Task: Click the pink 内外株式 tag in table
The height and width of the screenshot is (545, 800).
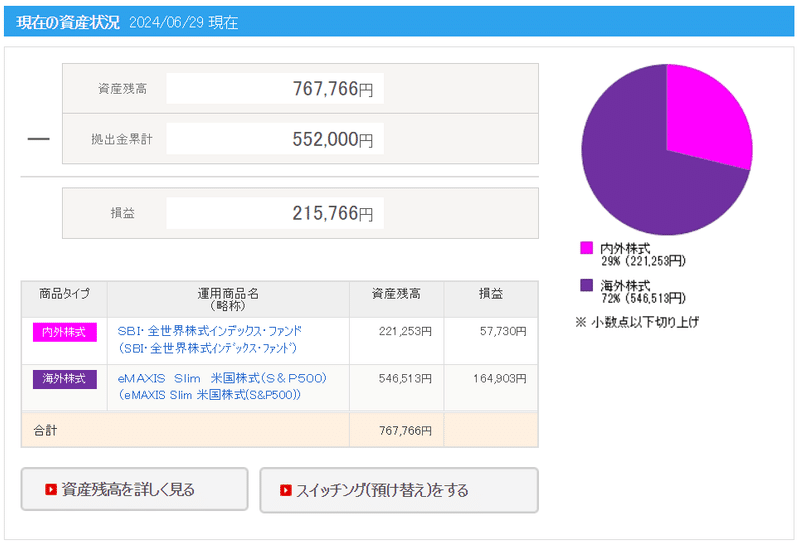Action: point(64,332)
